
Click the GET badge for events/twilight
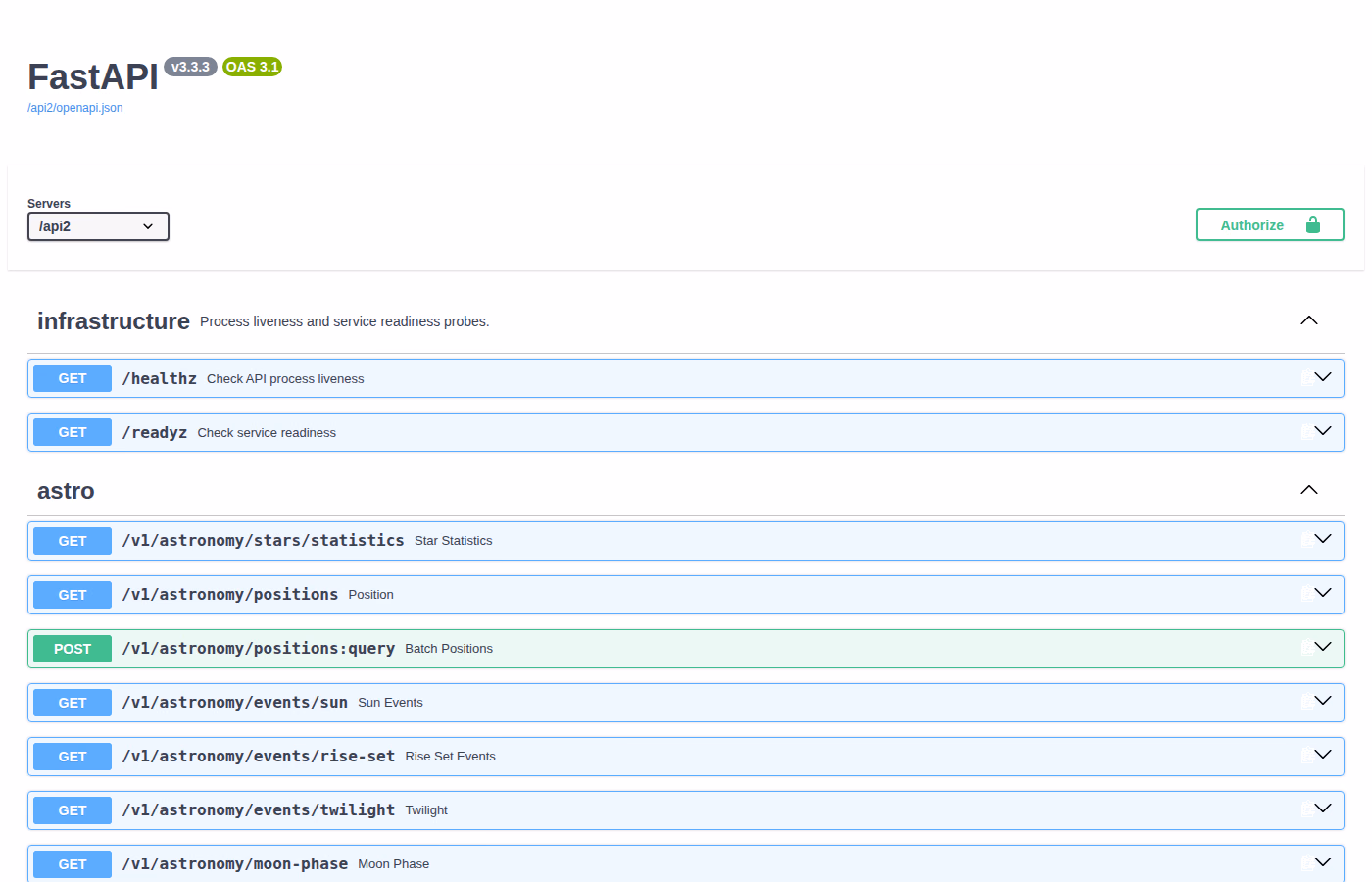pos(73,810)
